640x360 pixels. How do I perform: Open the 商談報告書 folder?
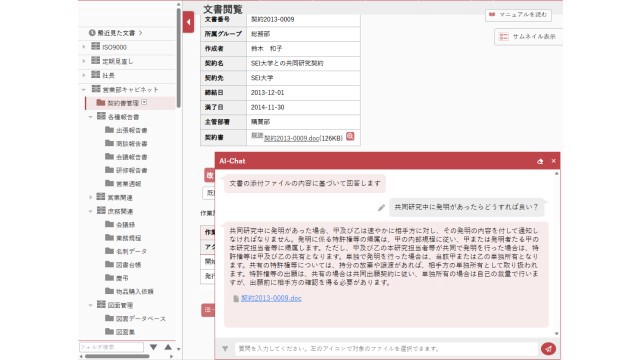point(126,144)
